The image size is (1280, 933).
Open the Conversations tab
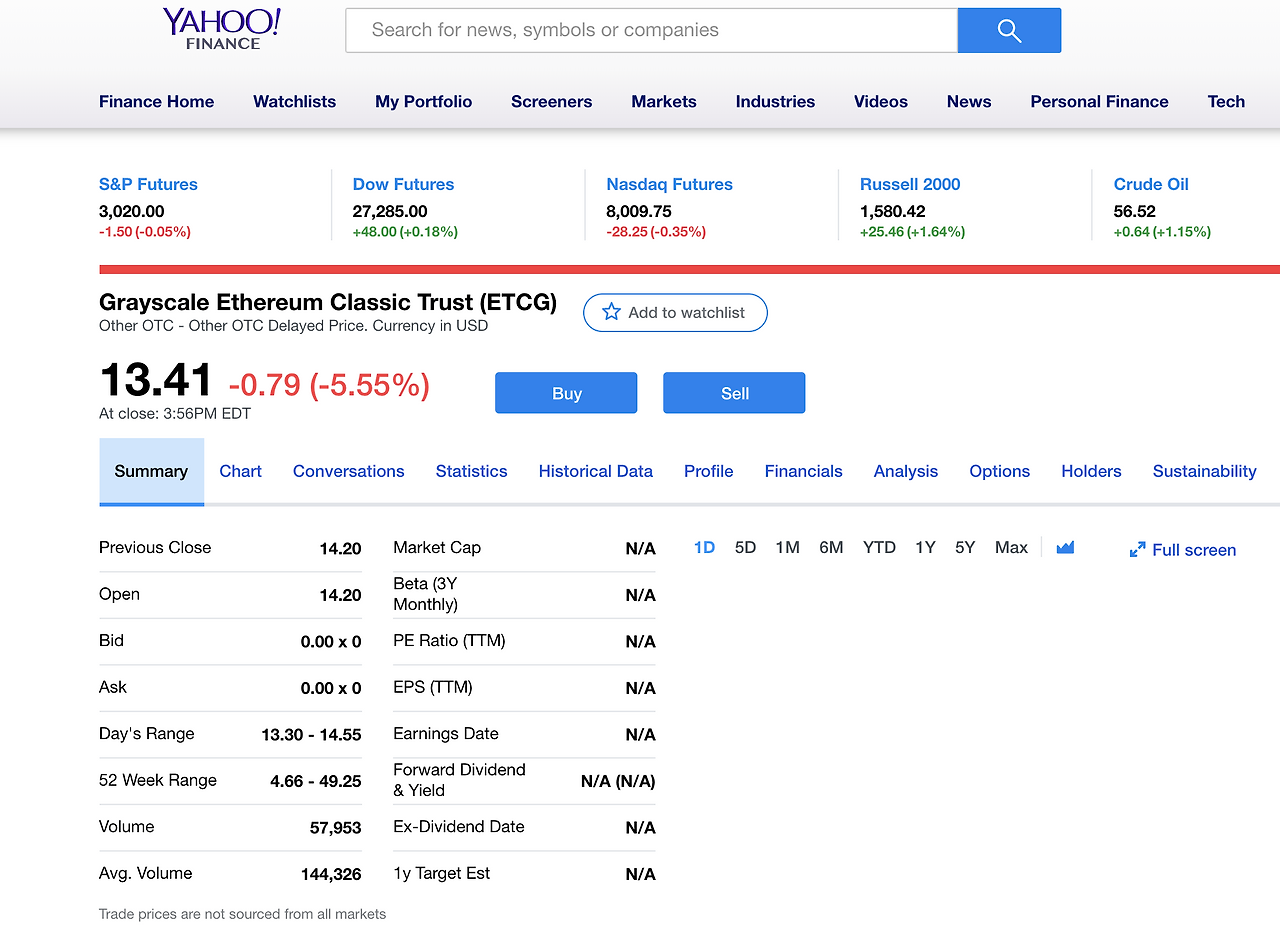(x=349, y=471)
